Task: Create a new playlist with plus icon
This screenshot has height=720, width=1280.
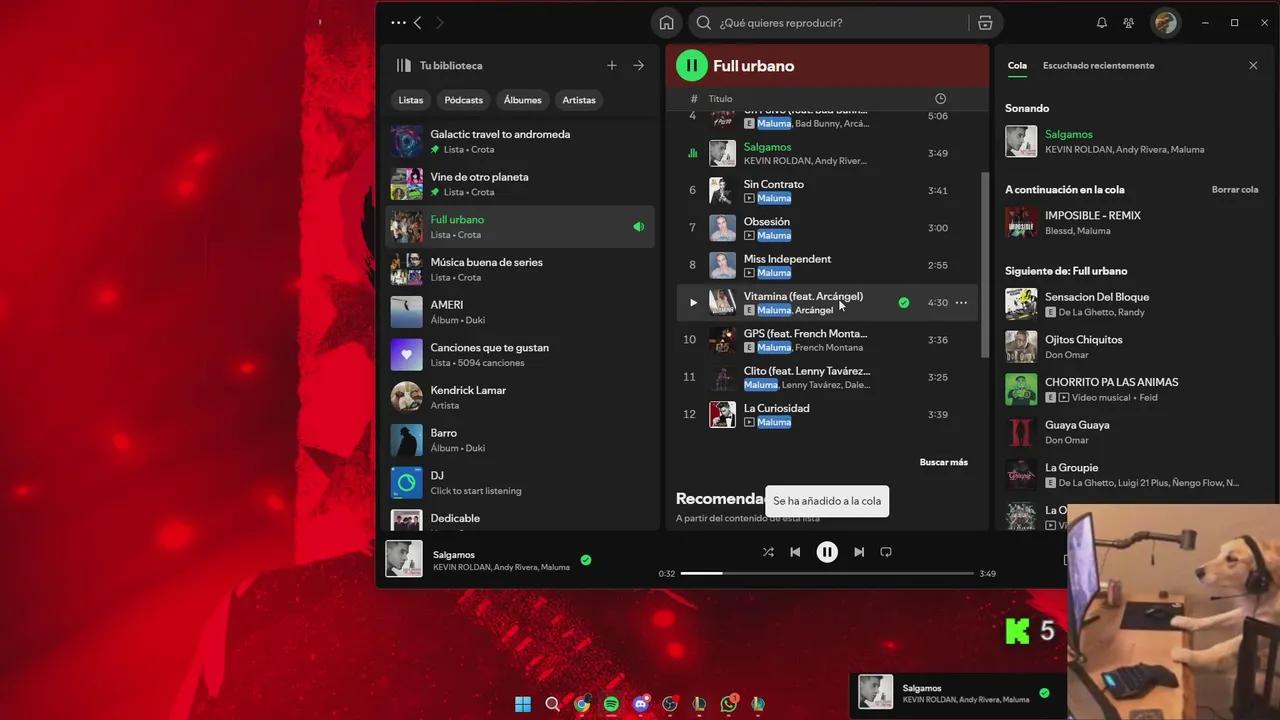Action: pos(612,66)
